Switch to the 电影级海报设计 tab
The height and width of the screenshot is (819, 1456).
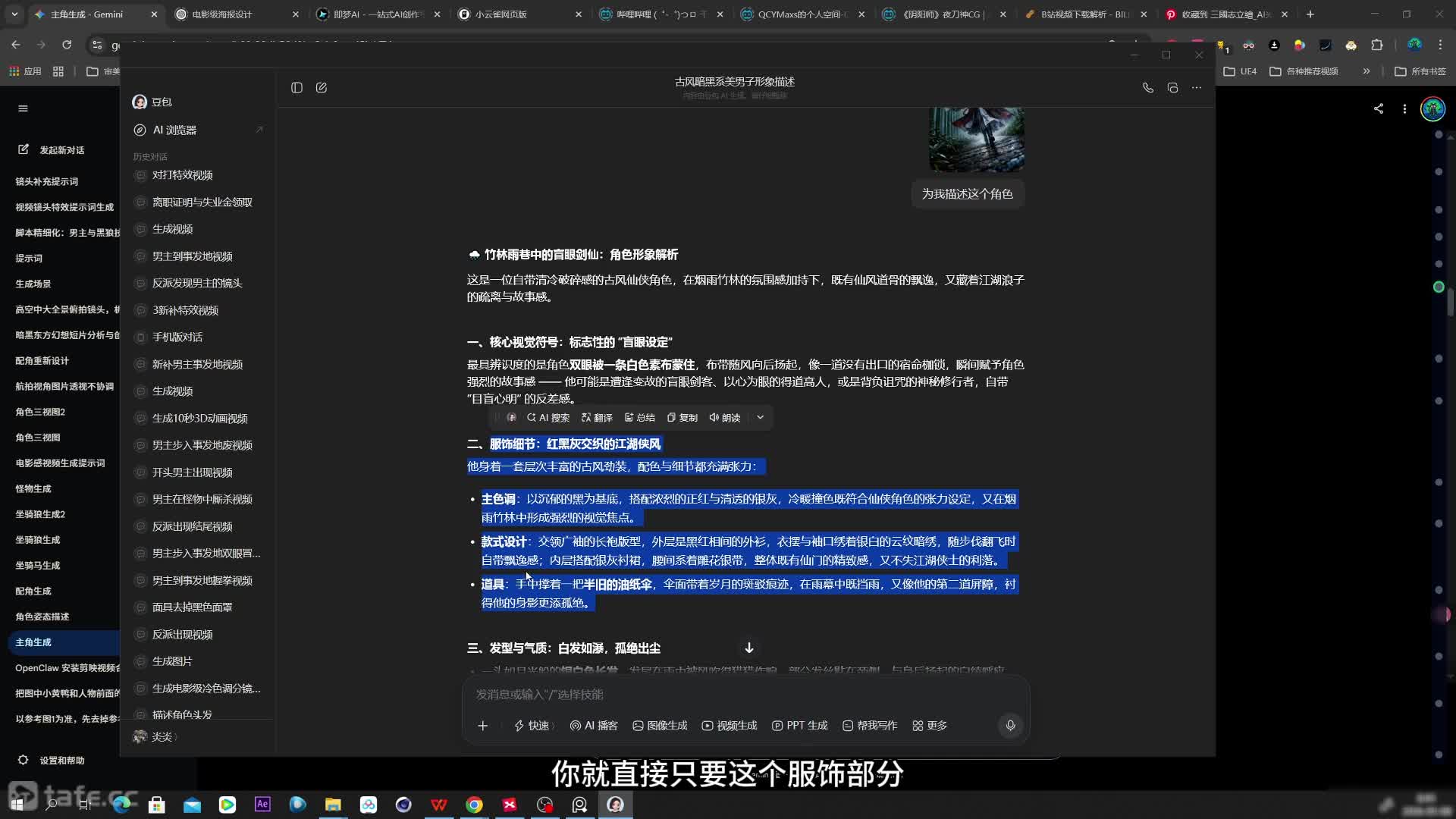pyautogui.click(x=237, y=14)
